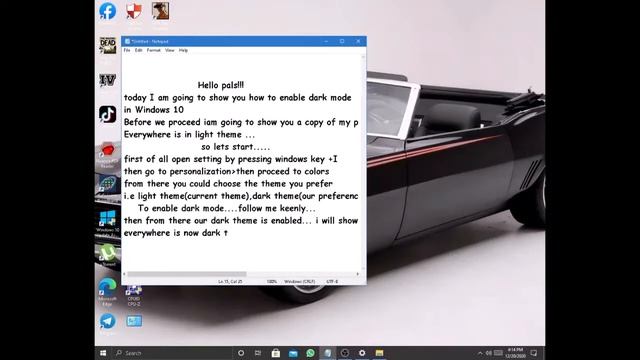This screenshot has width=640, height=360.
Task: Click the line "Everywhere is in light theme ..."
Action: click(189, 134)
